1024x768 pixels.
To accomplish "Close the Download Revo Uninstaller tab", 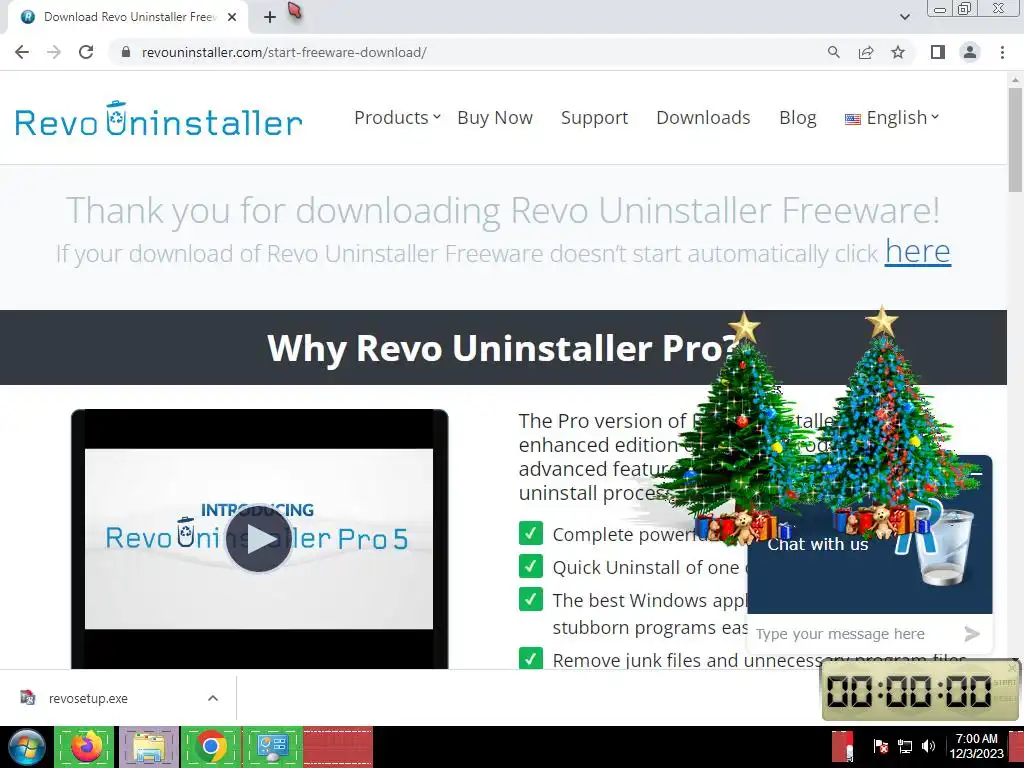I will point(232,17).
